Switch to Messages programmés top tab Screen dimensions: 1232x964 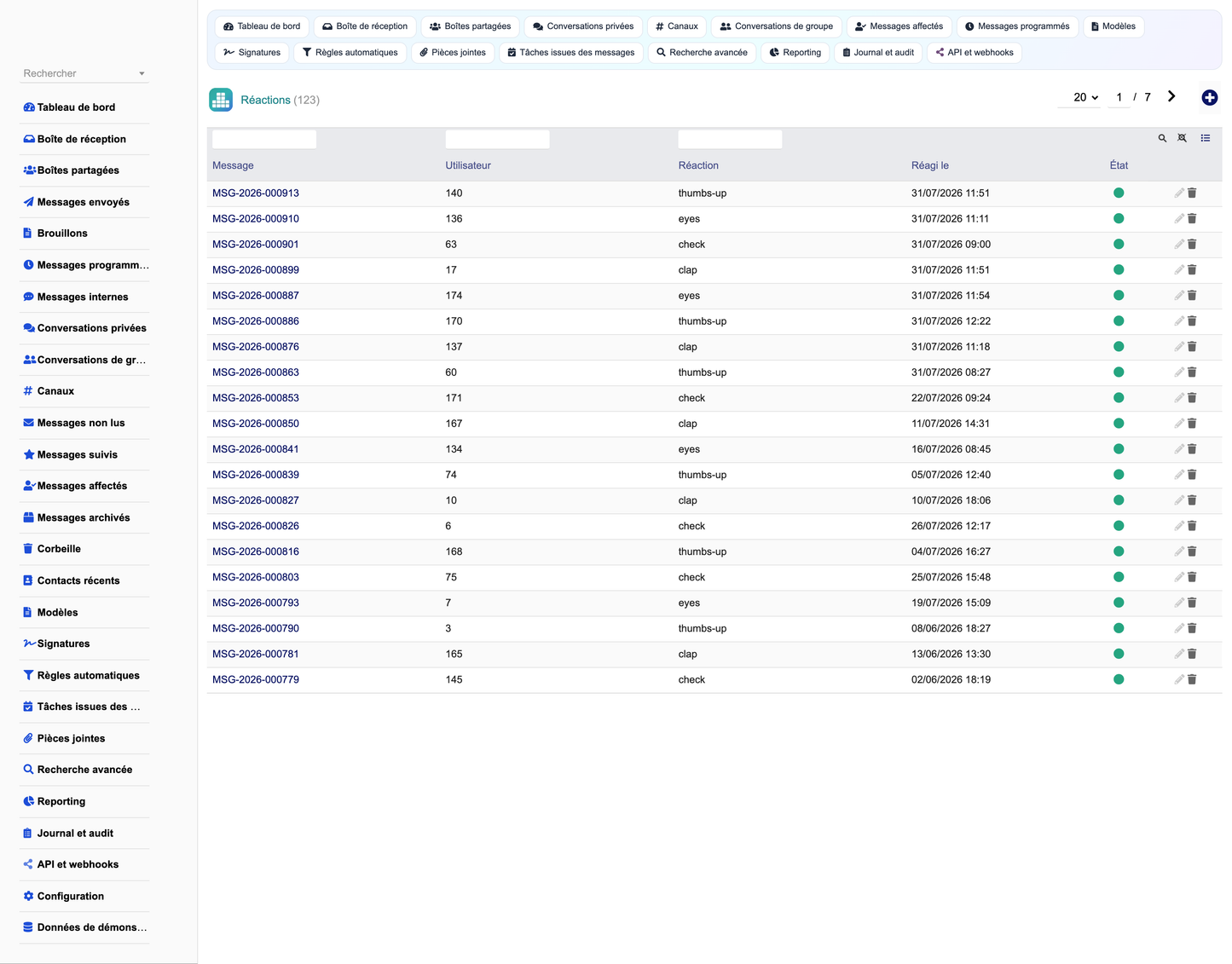(x=1017, y=26)
